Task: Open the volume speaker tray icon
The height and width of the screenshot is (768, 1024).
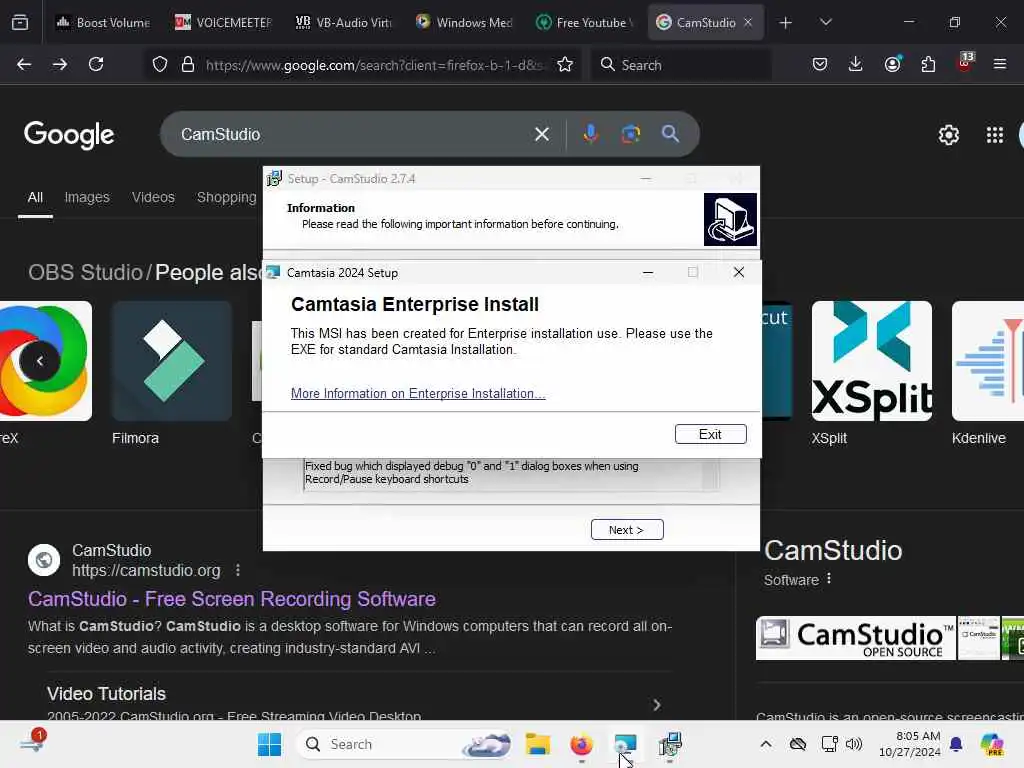Action: coord(854,744)
